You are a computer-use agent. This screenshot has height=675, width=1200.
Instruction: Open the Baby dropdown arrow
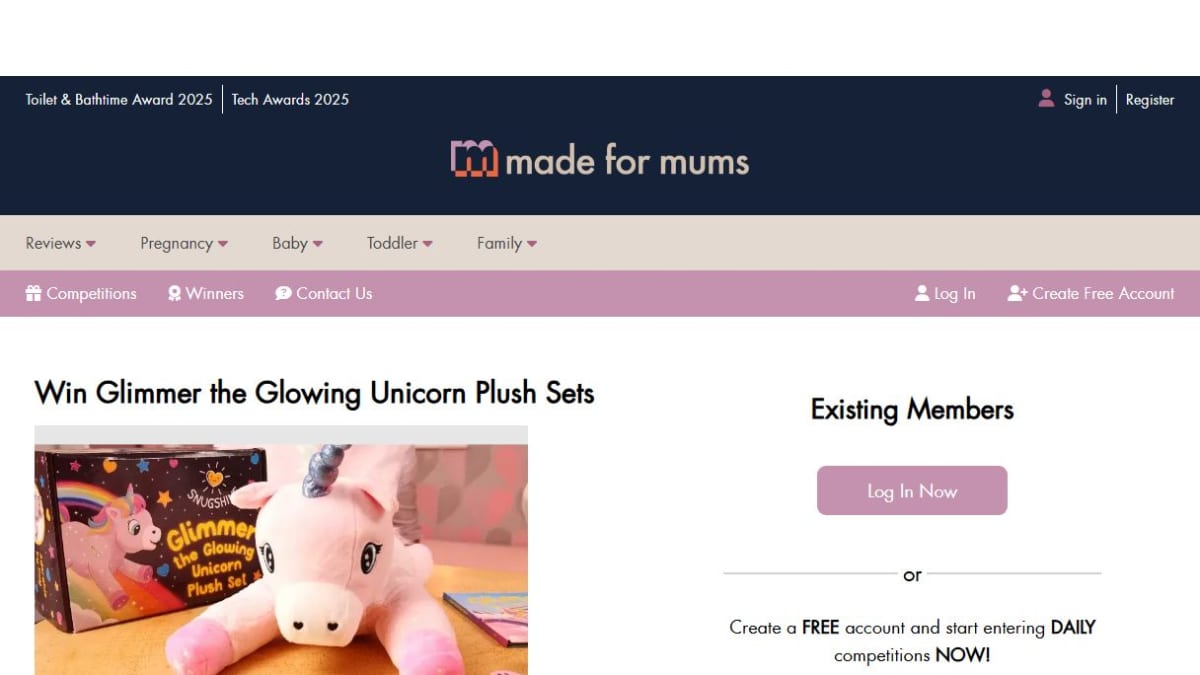[318, 243]
